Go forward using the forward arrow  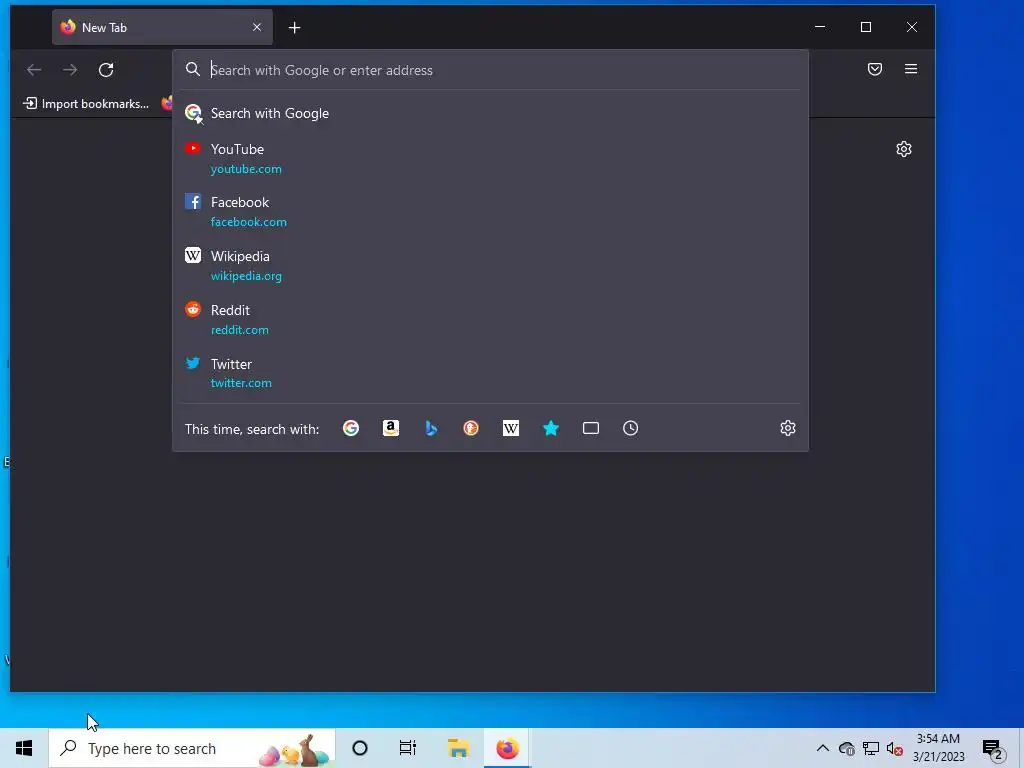[70, 70]
